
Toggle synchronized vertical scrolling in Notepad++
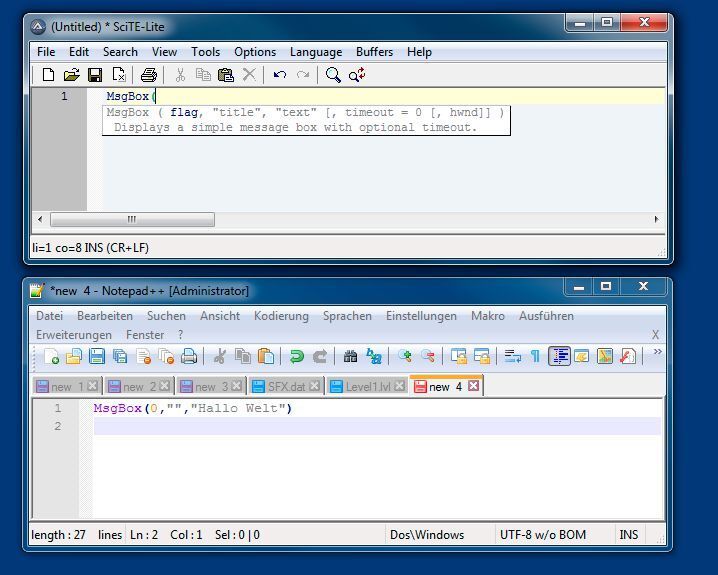click(x=458, y=356)
